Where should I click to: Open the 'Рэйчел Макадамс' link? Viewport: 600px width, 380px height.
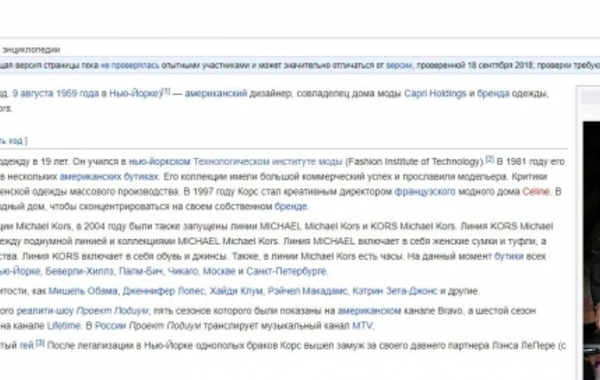(x=307, y=291)
